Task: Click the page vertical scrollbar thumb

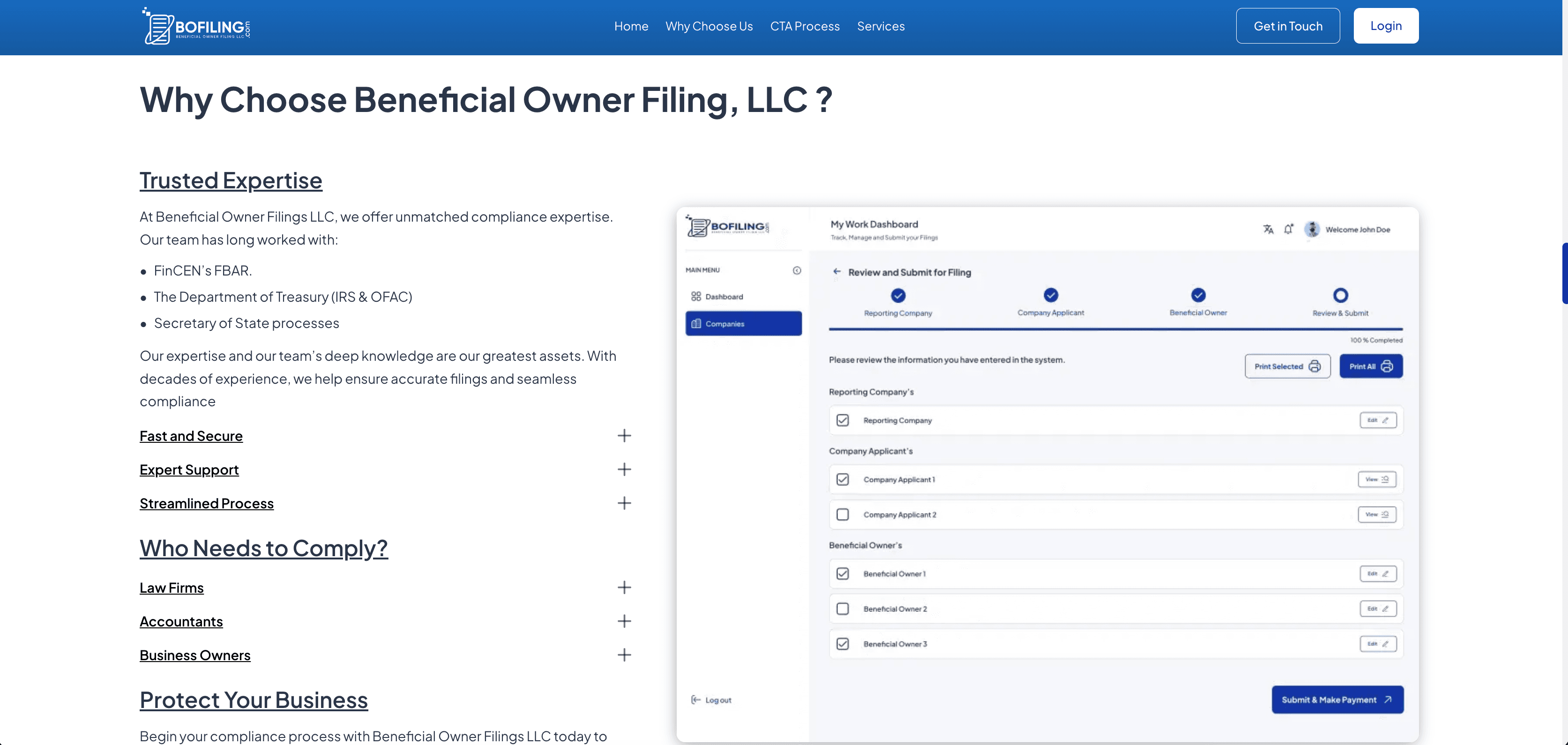Action: 1564,273
